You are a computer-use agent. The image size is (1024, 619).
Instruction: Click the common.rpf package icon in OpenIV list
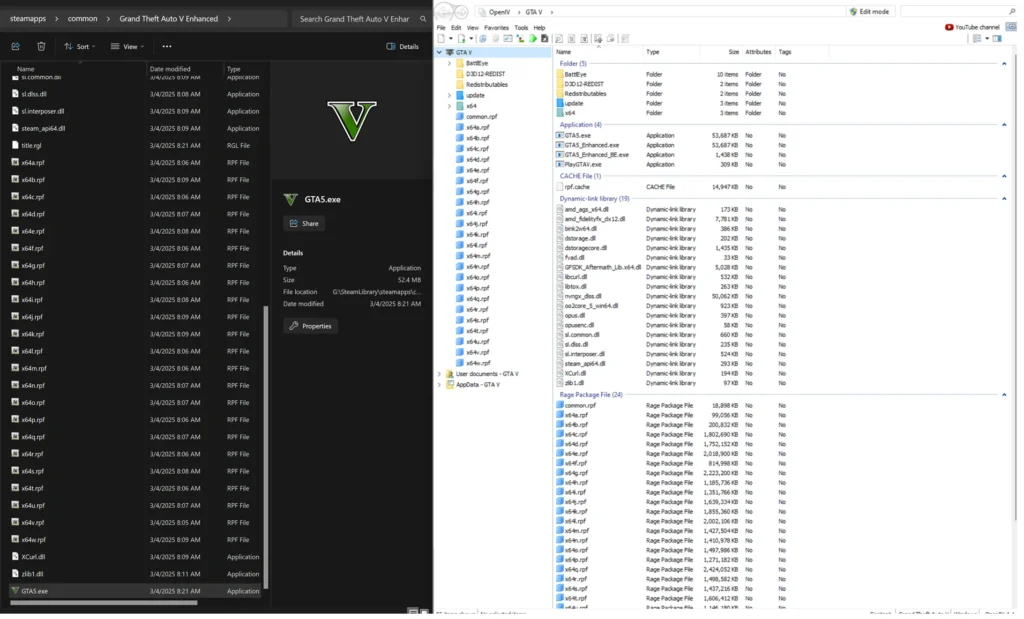(560, 405)
